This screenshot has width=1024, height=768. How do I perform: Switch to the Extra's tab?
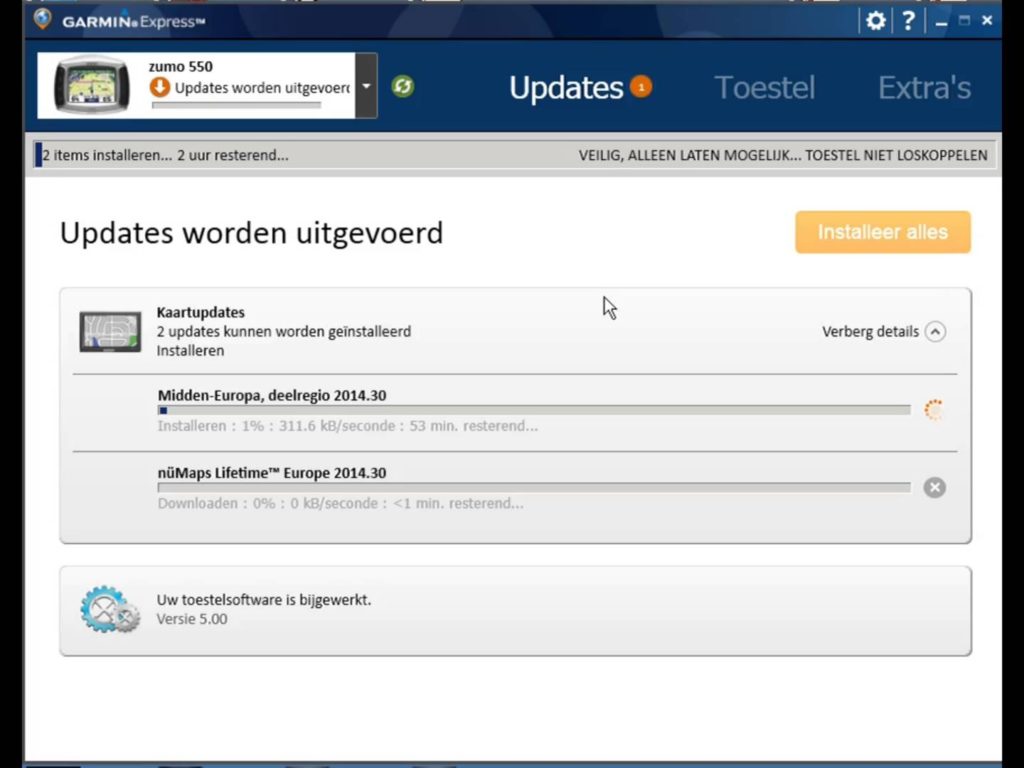tap(923, 88)
